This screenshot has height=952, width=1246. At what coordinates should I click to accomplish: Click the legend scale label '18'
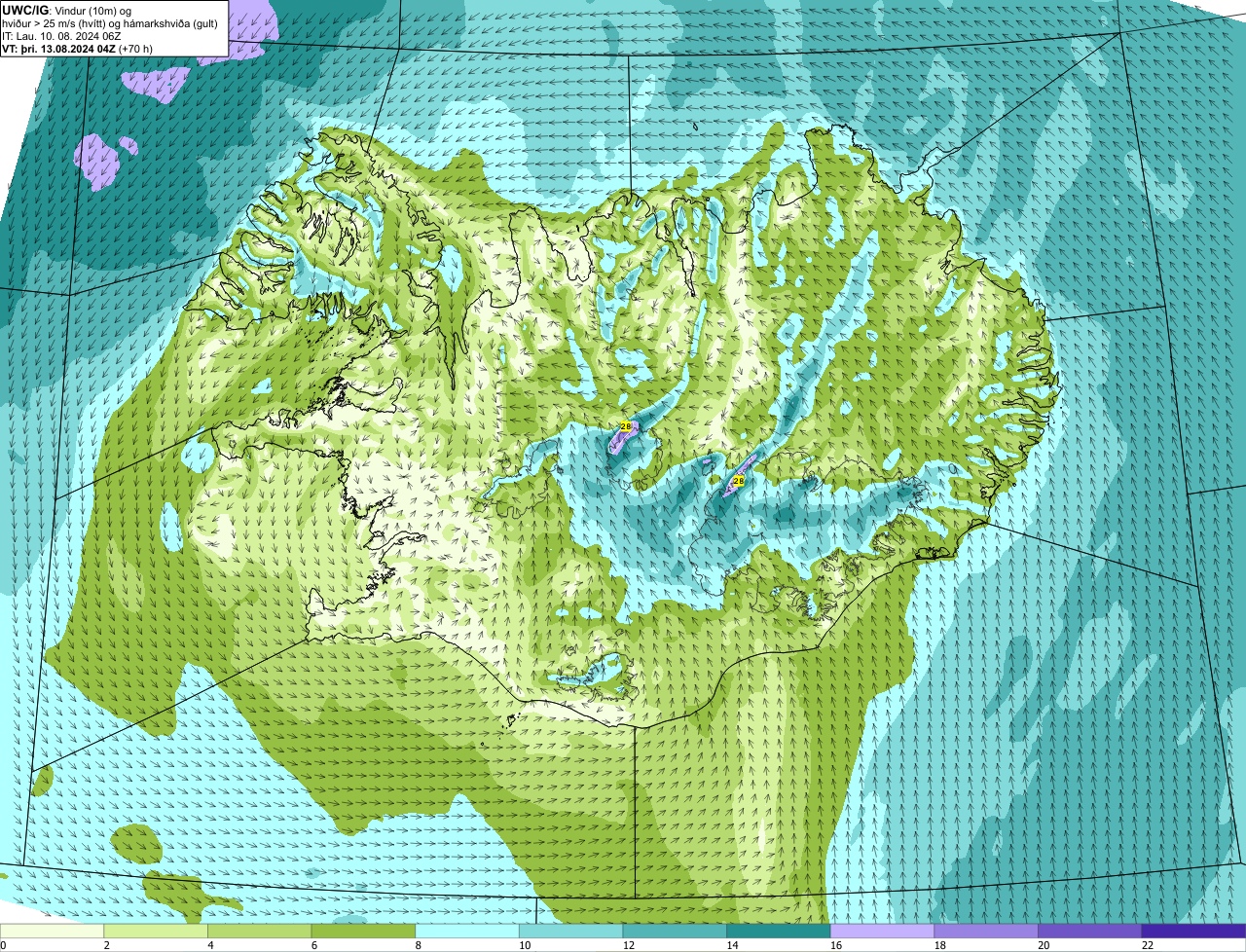tap(939, 945)
